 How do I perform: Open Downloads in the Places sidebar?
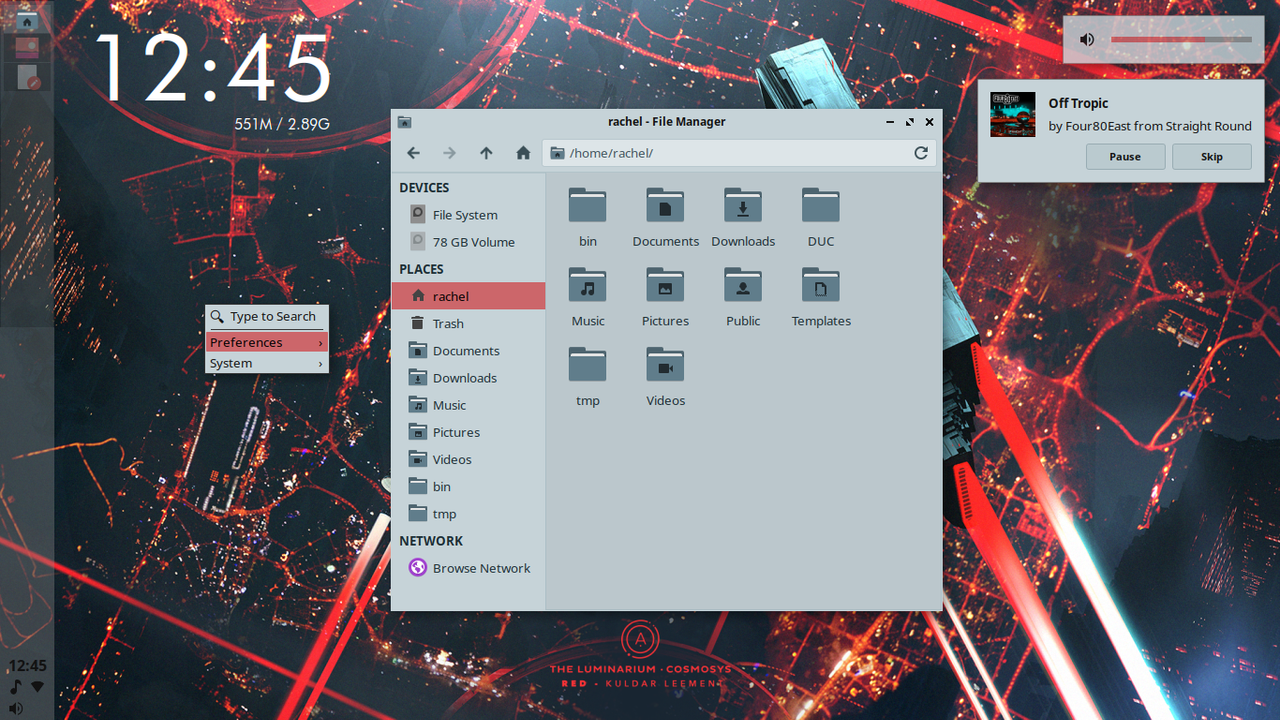(468, 378)
